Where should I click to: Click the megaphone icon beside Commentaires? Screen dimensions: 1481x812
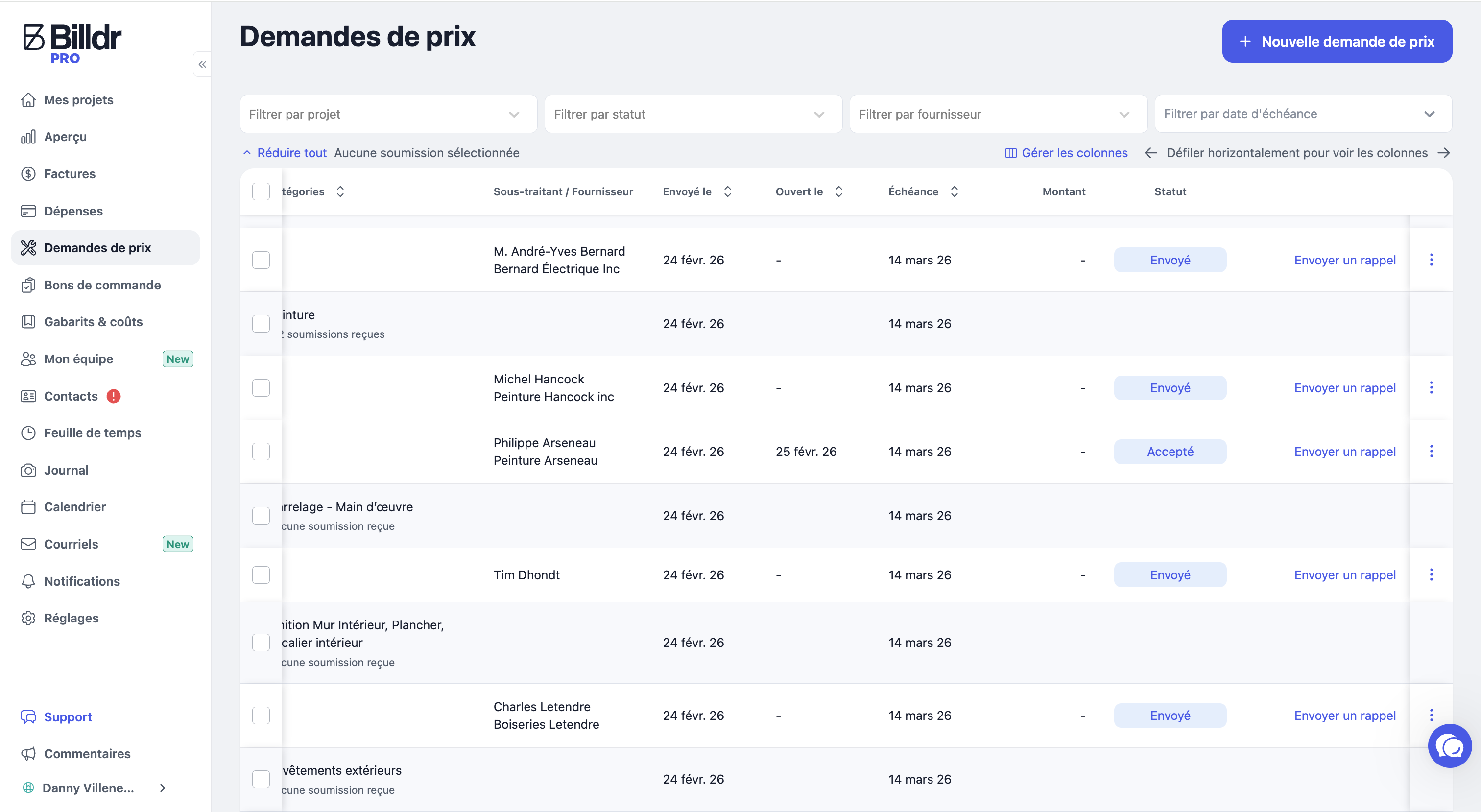pos(28,754)
